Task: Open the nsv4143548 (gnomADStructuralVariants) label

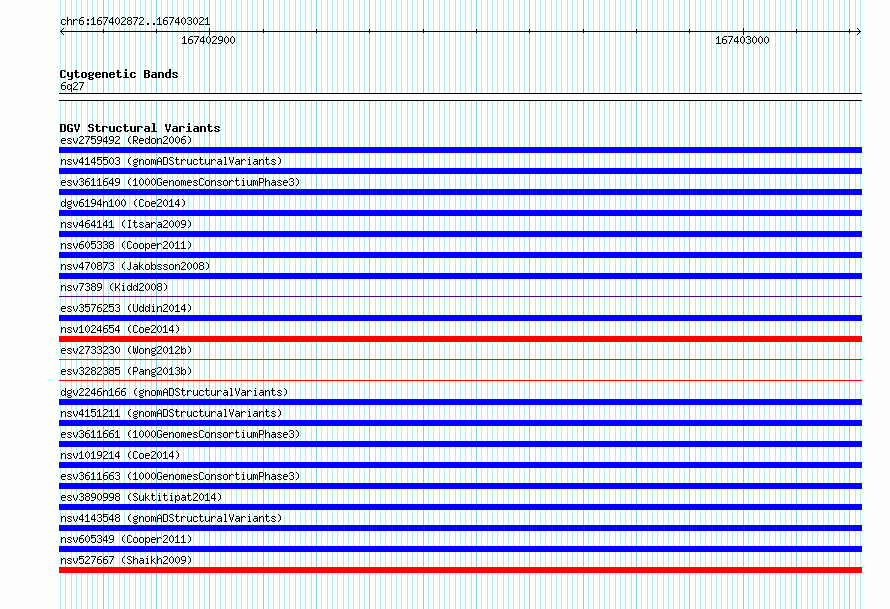Action: pos(171,518)
